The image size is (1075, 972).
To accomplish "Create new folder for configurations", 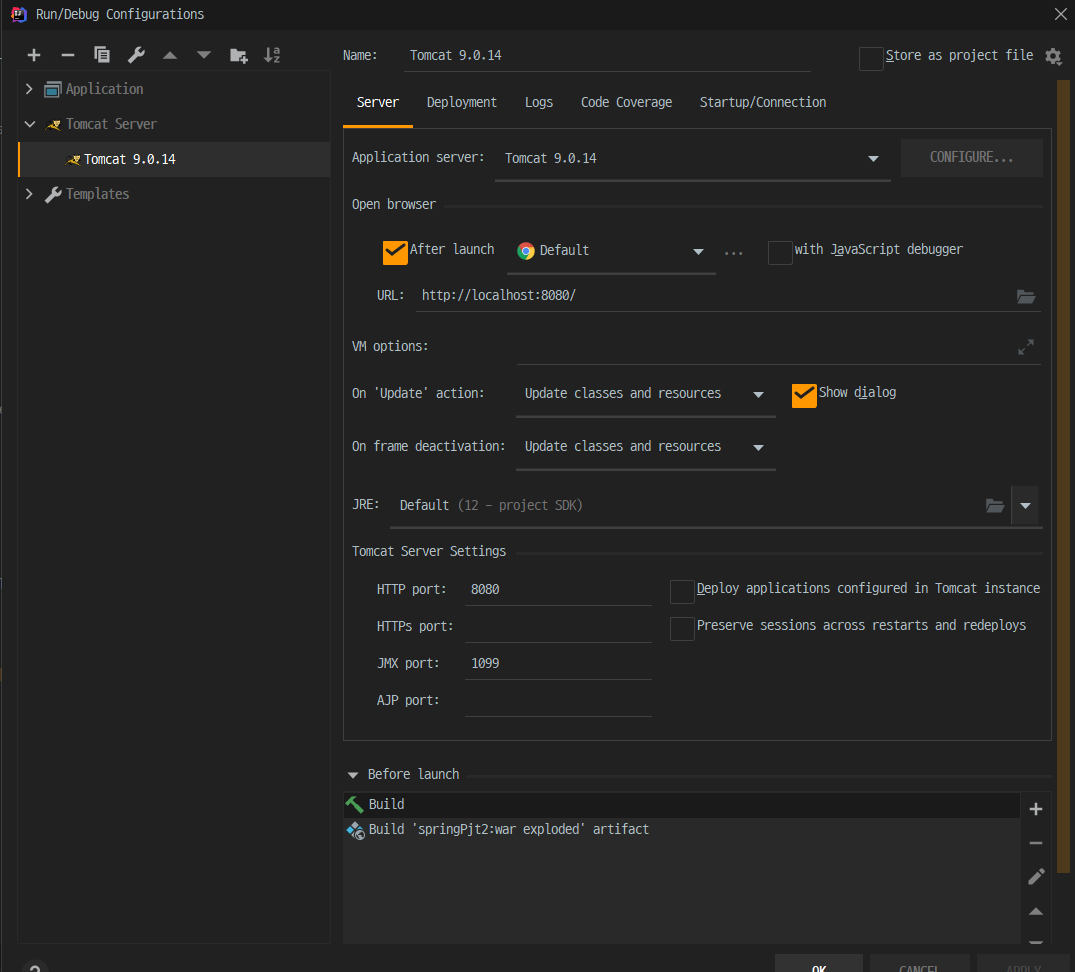I will pos(239,56).
